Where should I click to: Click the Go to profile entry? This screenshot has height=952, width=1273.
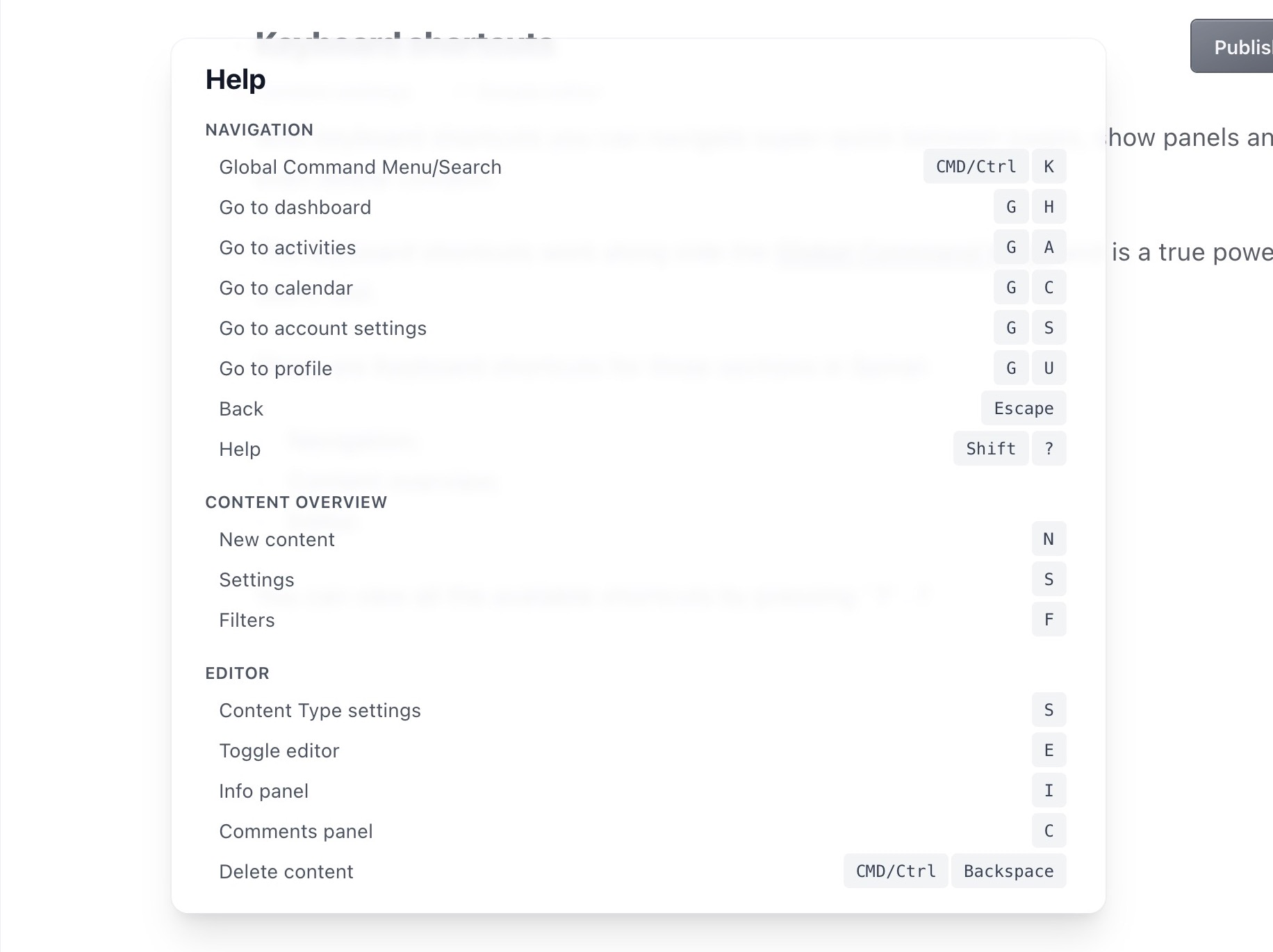tap(275, 369)
